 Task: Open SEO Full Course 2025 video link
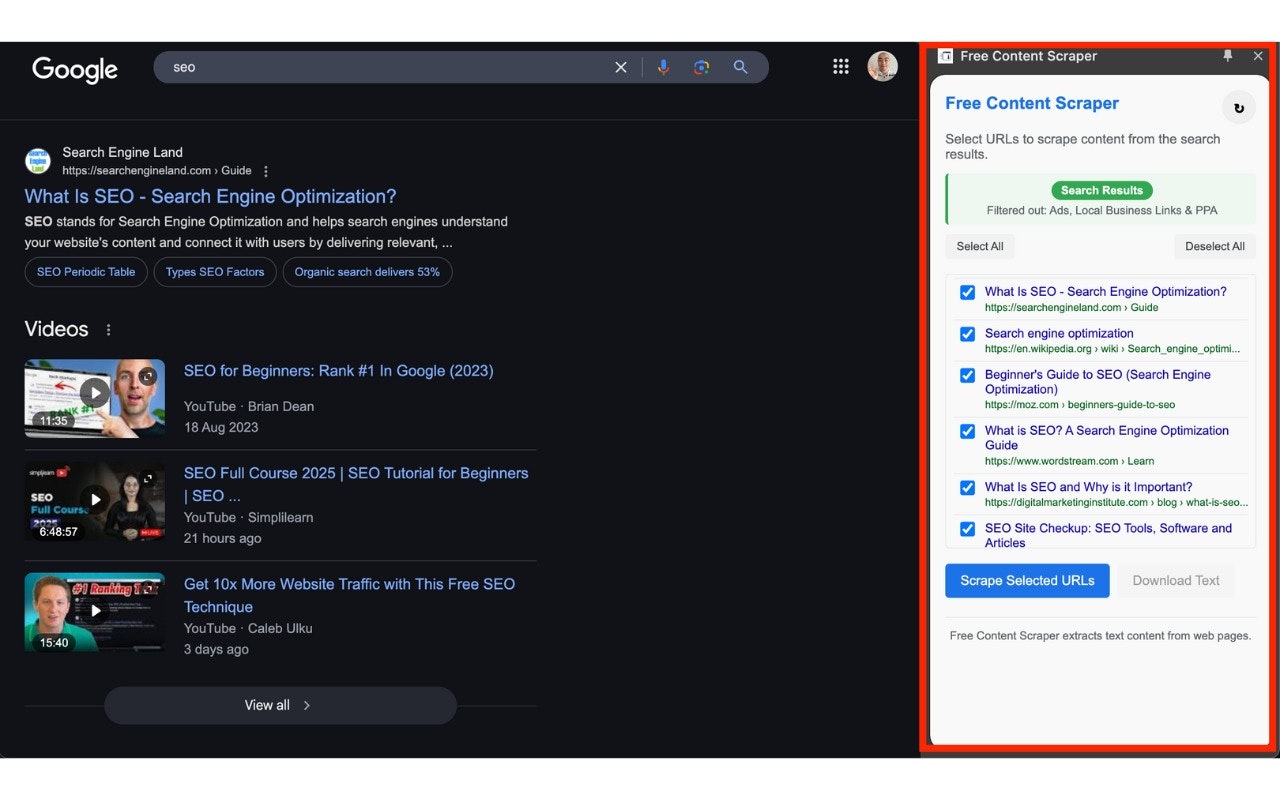tap(356, 484)
